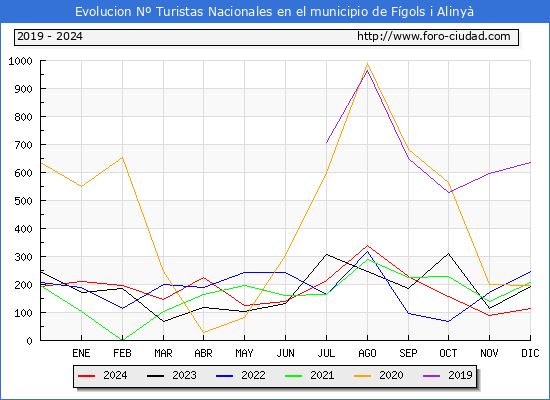Click the 900 value on the y-axis
Viewport: 550px width, 400px height.
pyautogui.click(x=24, y=89)
